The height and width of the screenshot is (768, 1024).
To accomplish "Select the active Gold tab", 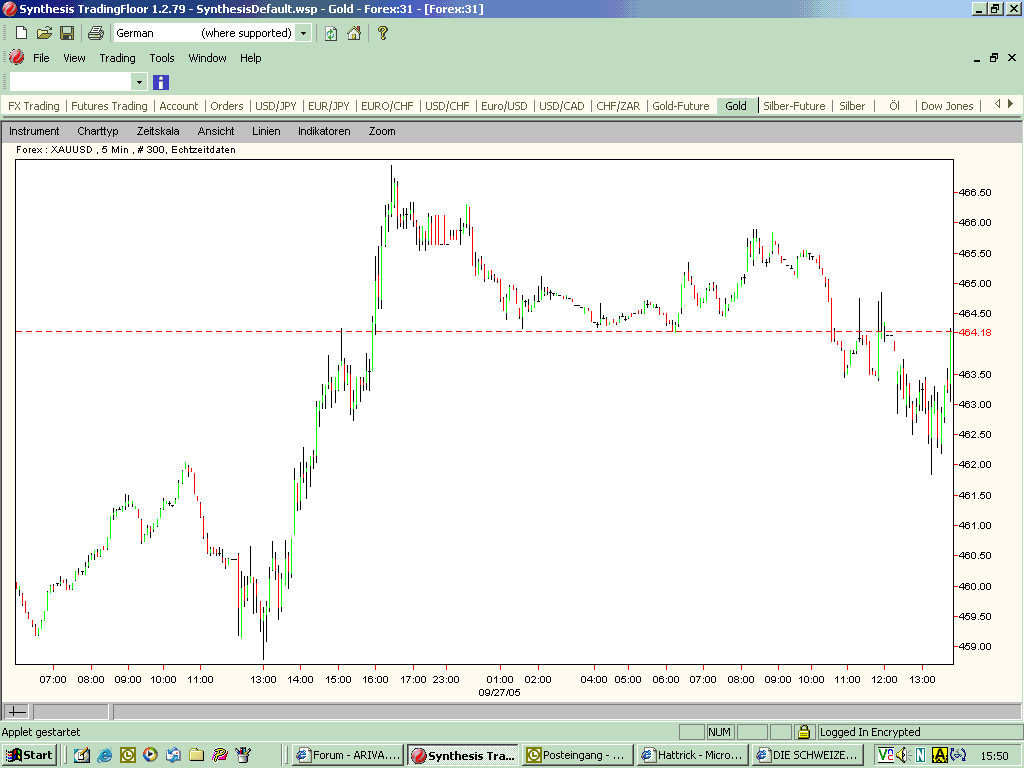I will point(736,106).
